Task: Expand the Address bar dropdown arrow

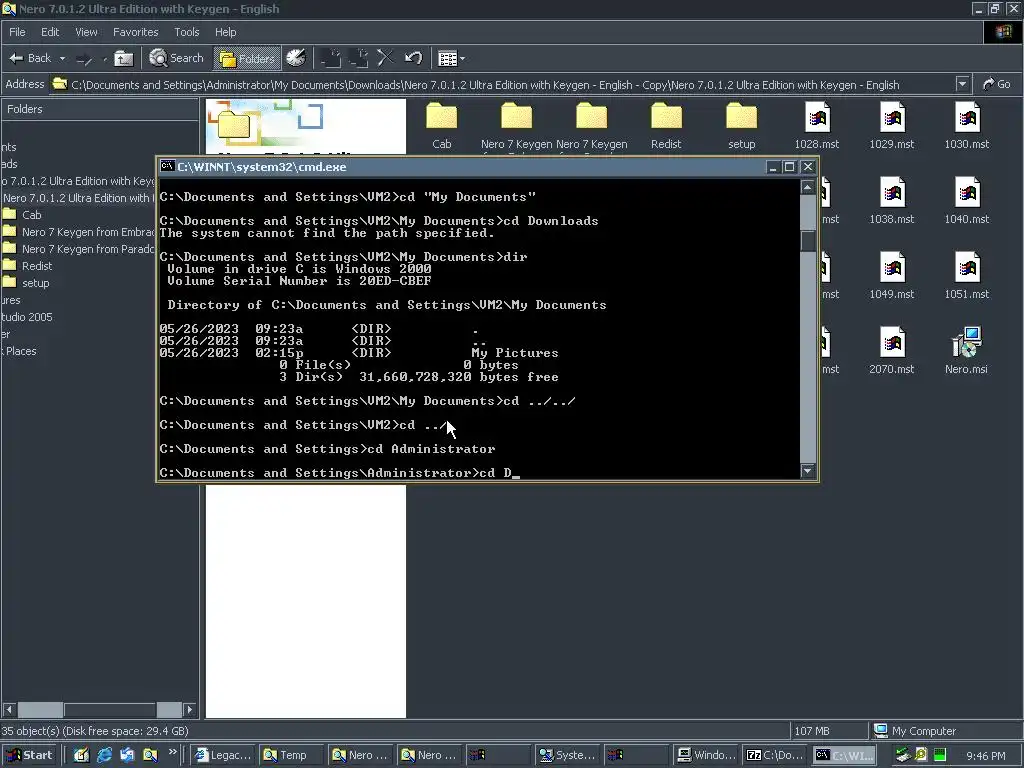Action: 962,84
